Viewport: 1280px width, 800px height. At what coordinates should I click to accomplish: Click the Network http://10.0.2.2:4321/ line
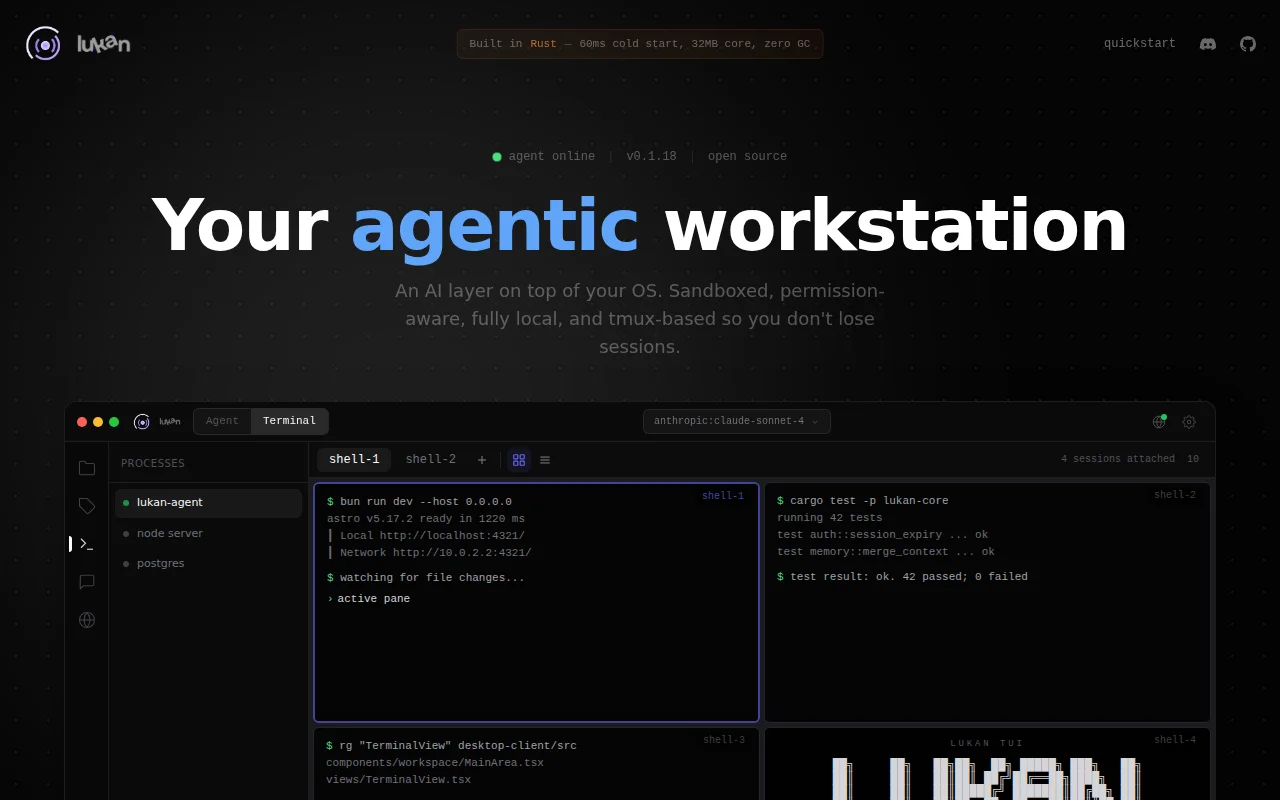430,553
